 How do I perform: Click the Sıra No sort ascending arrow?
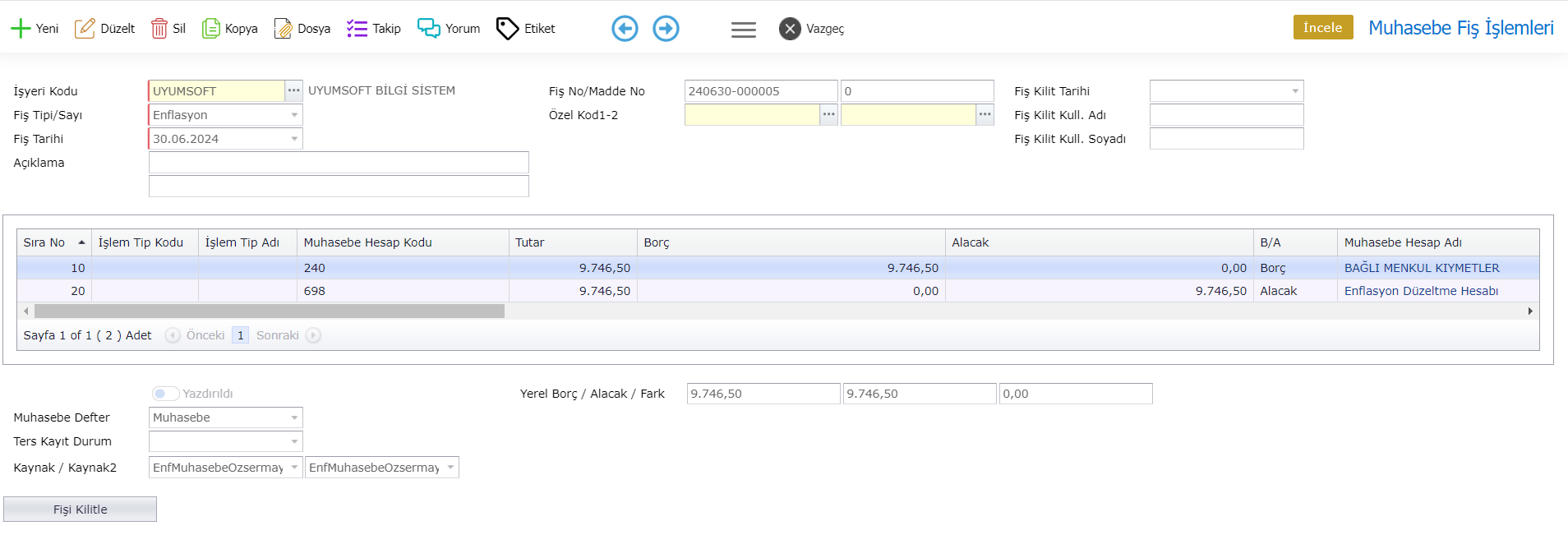tap(81, 242)
